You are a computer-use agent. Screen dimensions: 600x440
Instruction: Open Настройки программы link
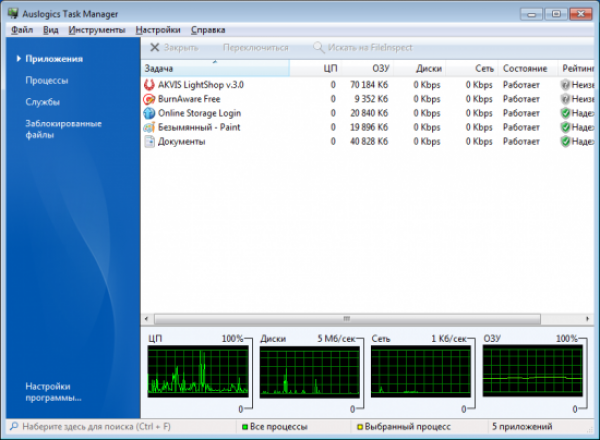pos(53,392)
